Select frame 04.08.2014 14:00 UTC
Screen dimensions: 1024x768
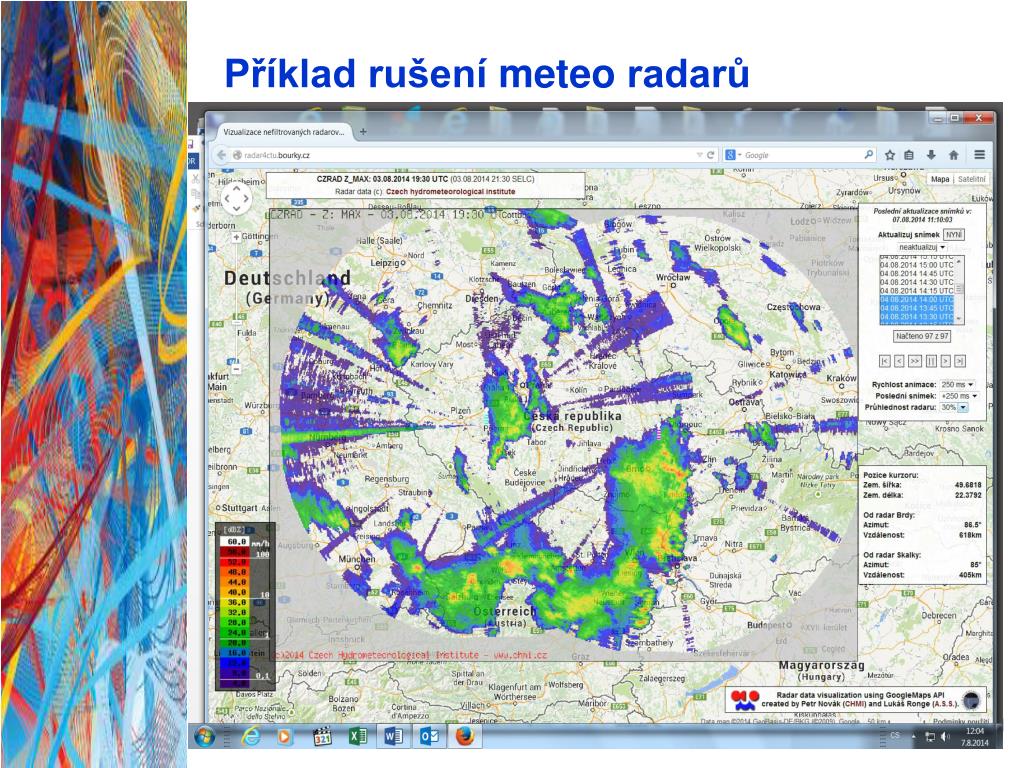[x=916, y=299]
